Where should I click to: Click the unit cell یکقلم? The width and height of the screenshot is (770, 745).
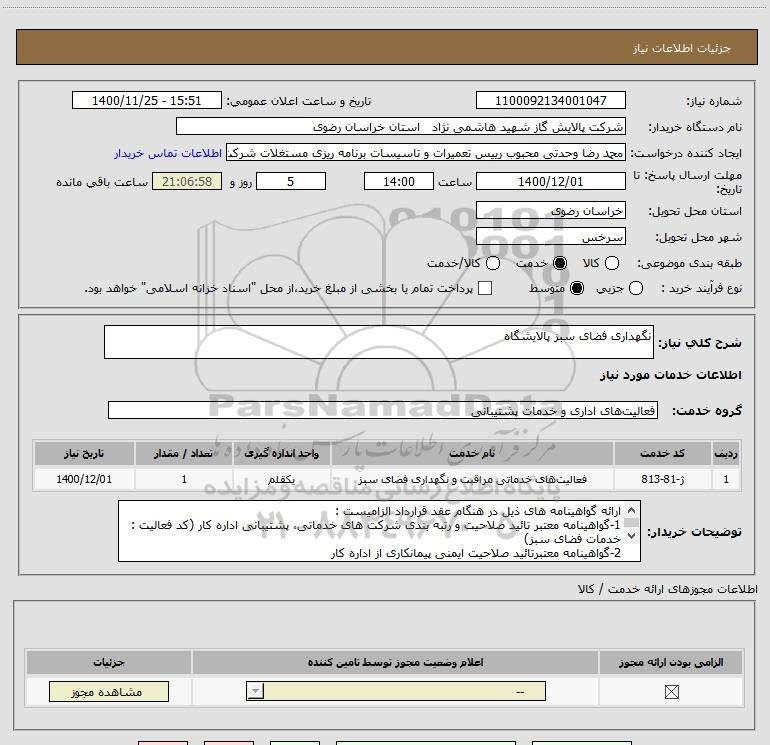(x=281, y=479)
